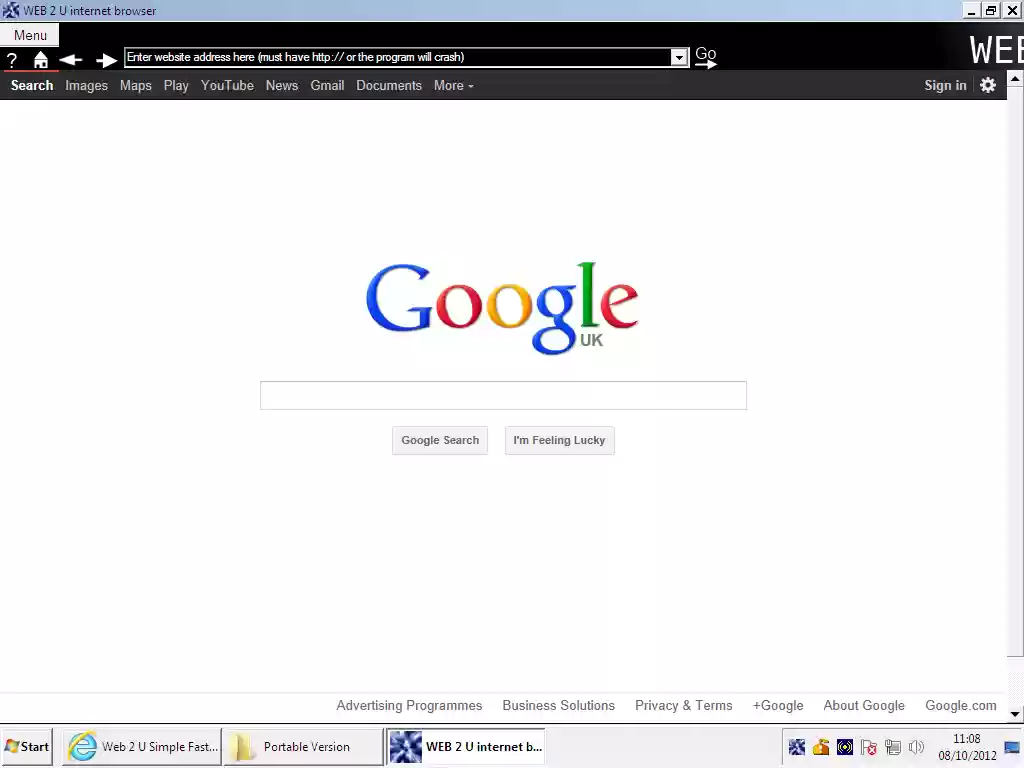
Task: Open the browser home page icon
Action: pyautogui.click(x=40, y=59)
